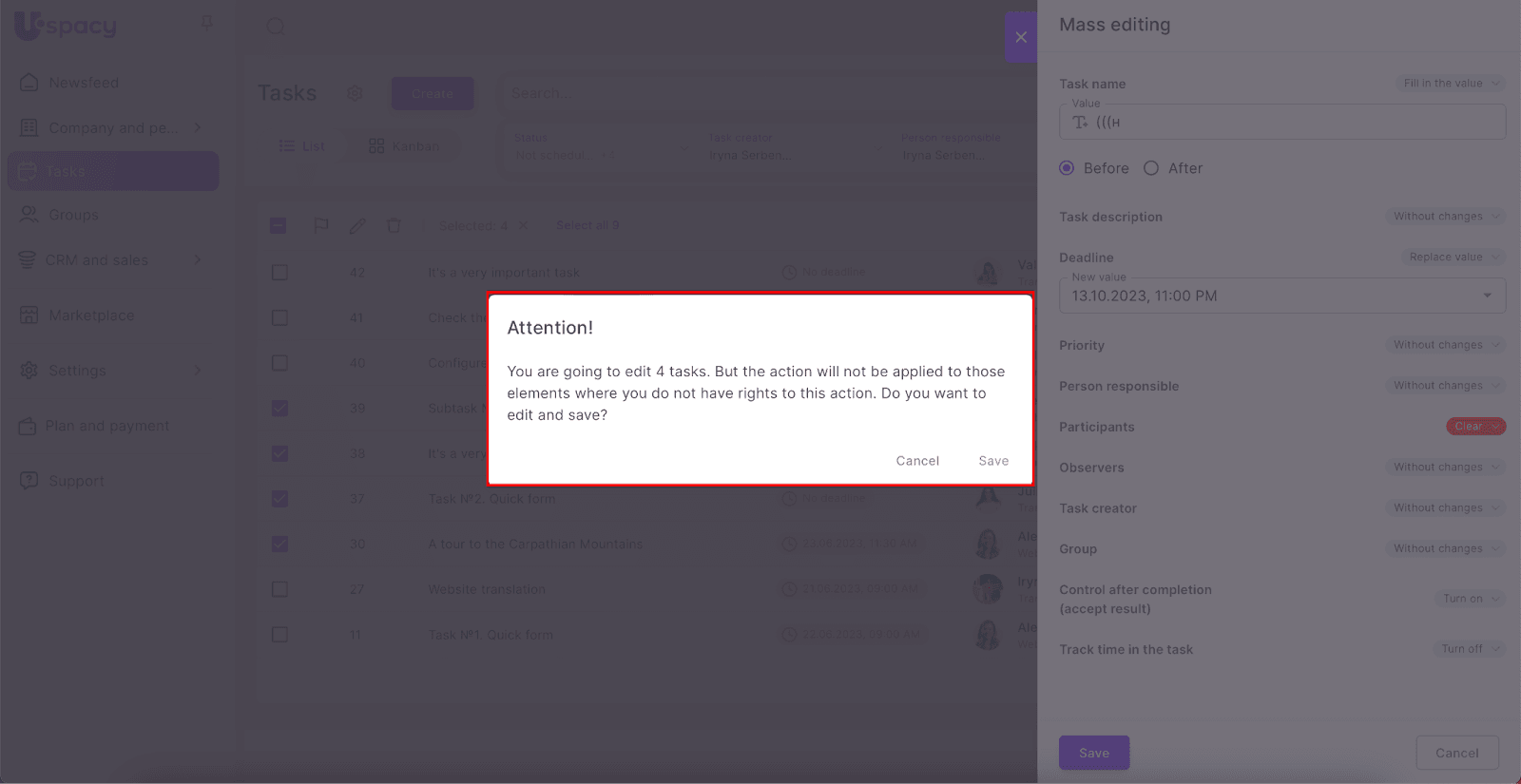This screenshot has width=1521, height=784.
Task: Click the trash delete icon
Action: click(394, 225)
